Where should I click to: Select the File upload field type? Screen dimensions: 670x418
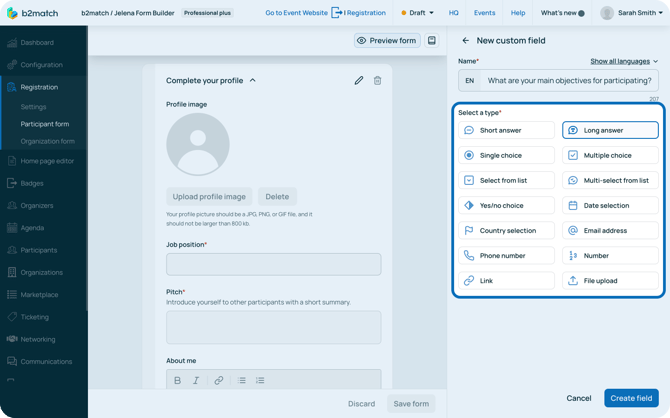pos(610,281)
